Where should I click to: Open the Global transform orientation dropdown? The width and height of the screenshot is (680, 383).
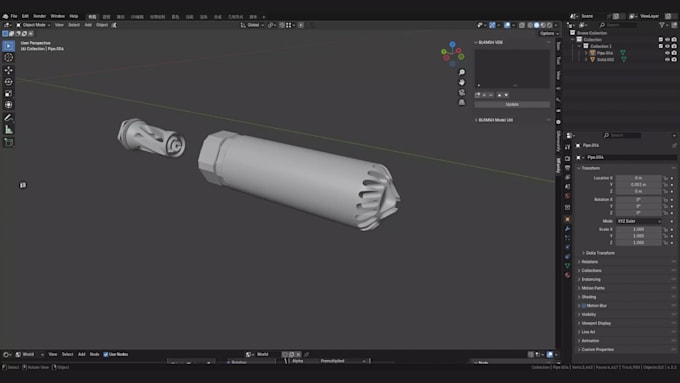[252, 25]
